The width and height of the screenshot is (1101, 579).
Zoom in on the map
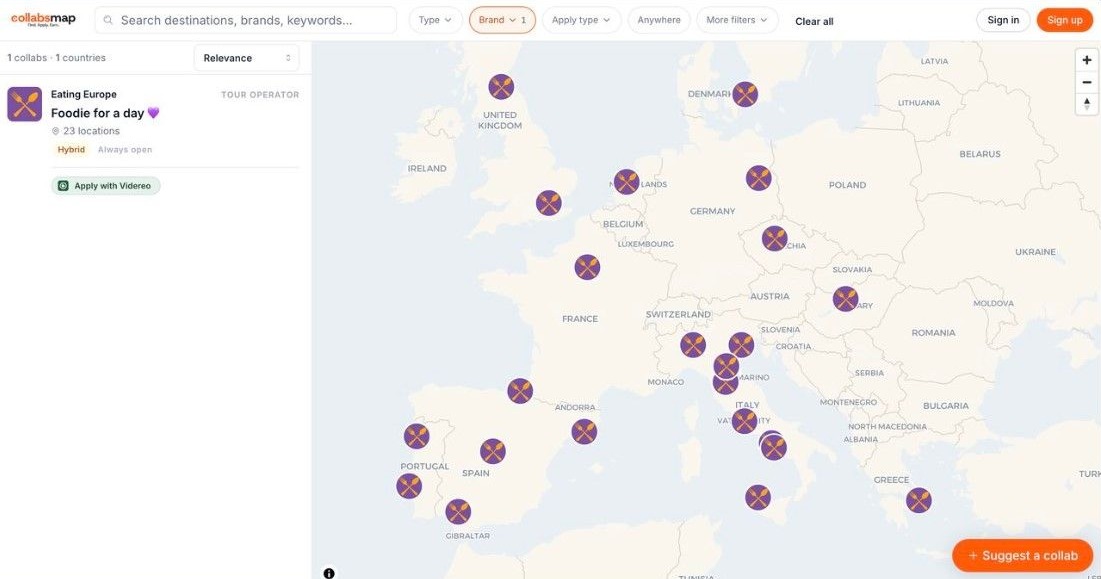click(1086, 60)
